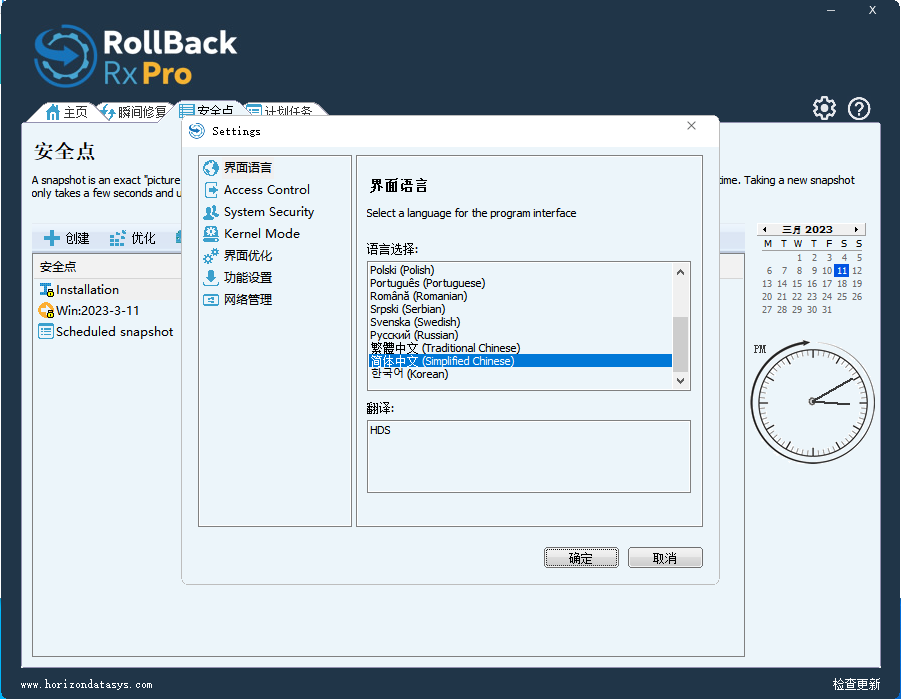Select Português (Portuguese) language

tap(520, 283)
